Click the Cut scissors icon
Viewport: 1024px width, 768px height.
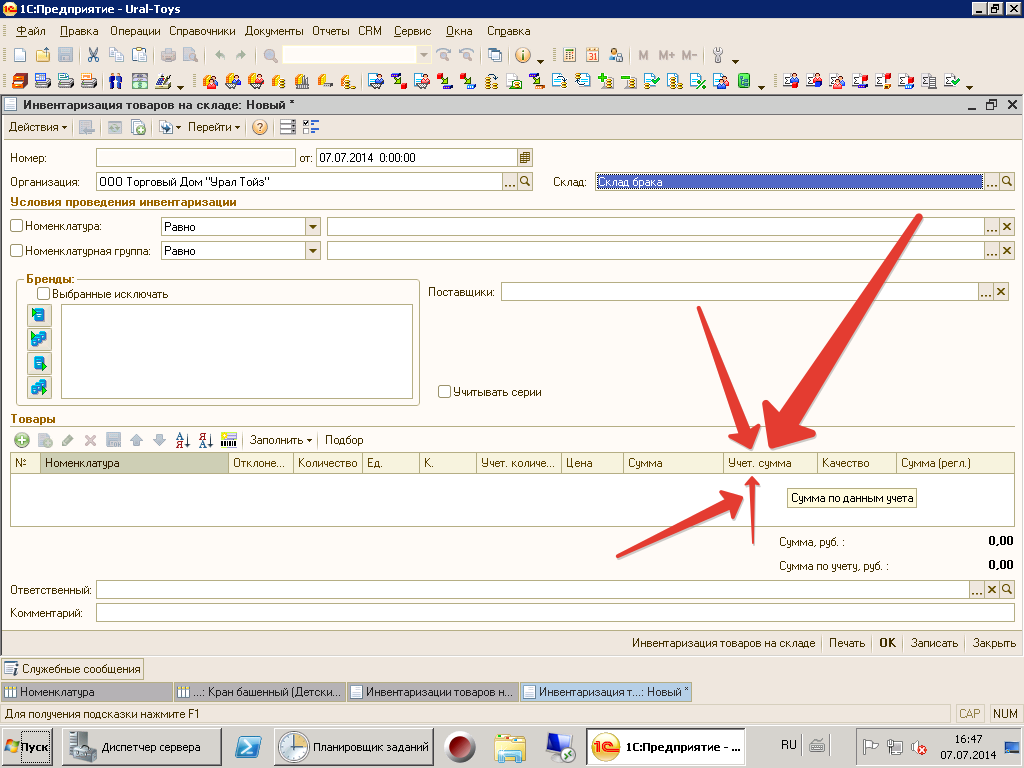pyautogui.click(x=93, y=56)
